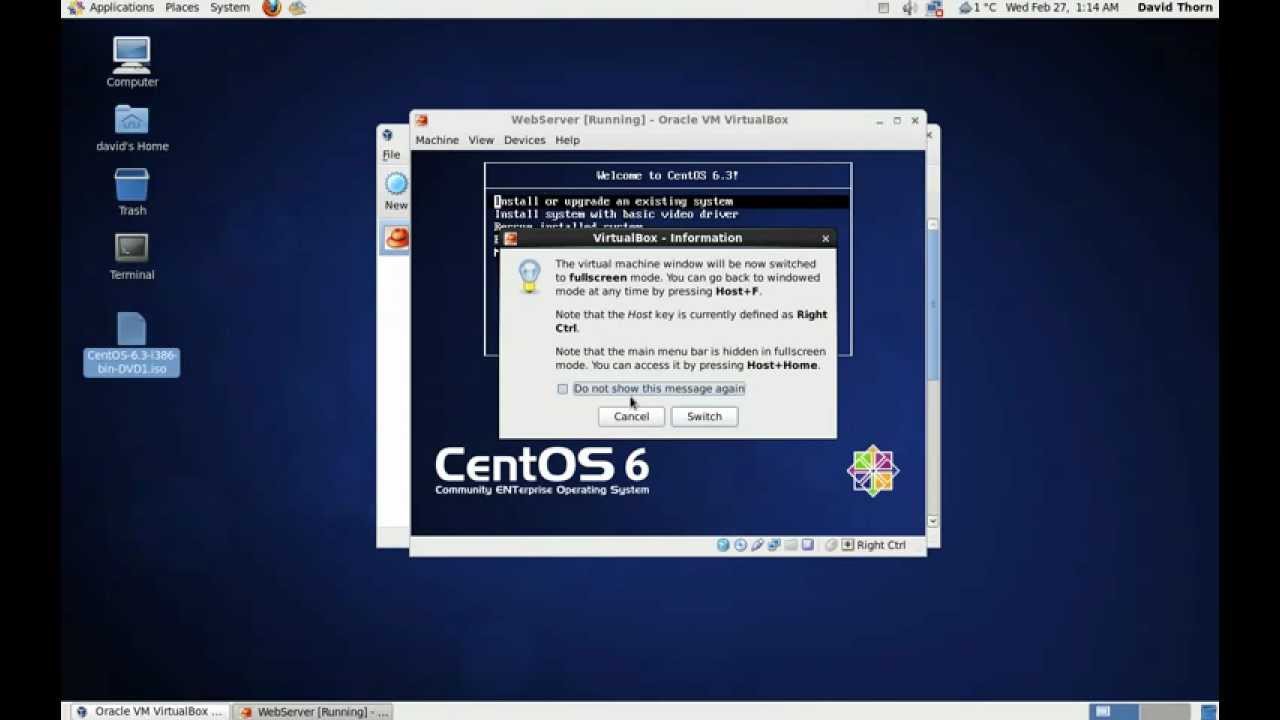Open the System menu in top panel

(230, 8)
